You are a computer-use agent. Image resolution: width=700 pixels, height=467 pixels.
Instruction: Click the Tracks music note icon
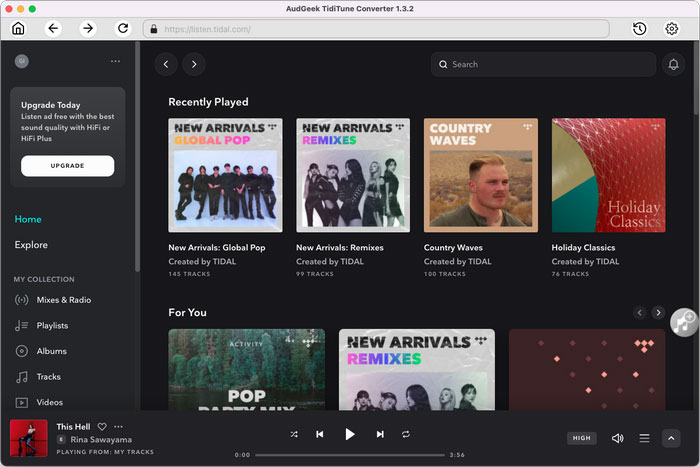21,377
